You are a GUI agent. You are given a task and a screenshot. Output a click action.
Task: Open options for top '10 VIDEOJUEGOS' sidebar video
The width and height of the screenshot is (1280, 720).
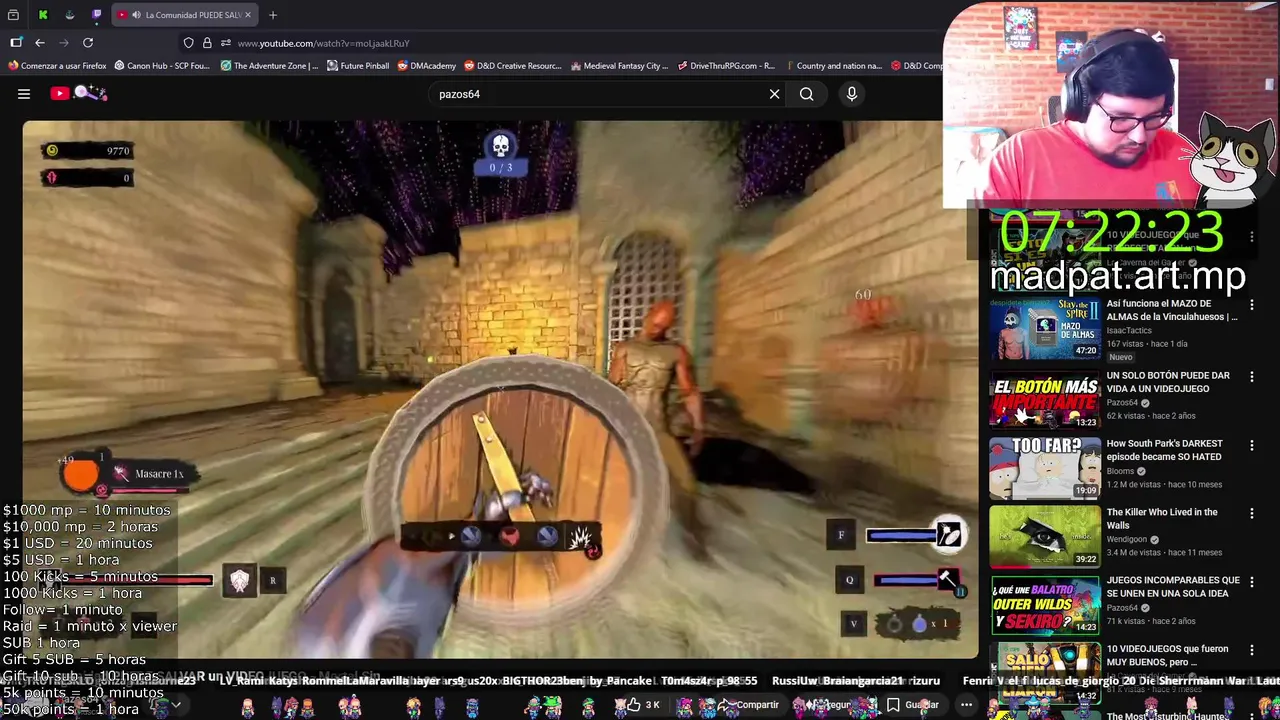click(x=1251, y=237)
